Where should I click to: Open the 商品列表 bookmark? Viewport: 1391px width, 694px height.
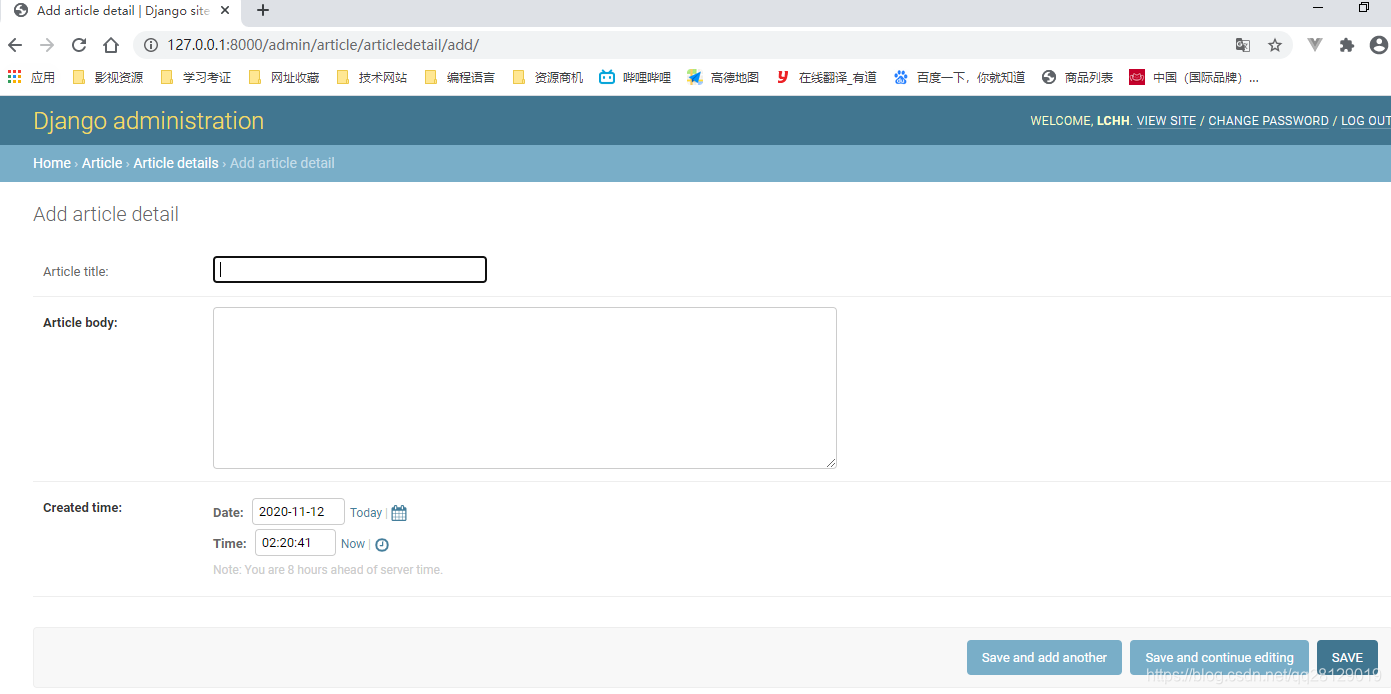coord(1077,77)
